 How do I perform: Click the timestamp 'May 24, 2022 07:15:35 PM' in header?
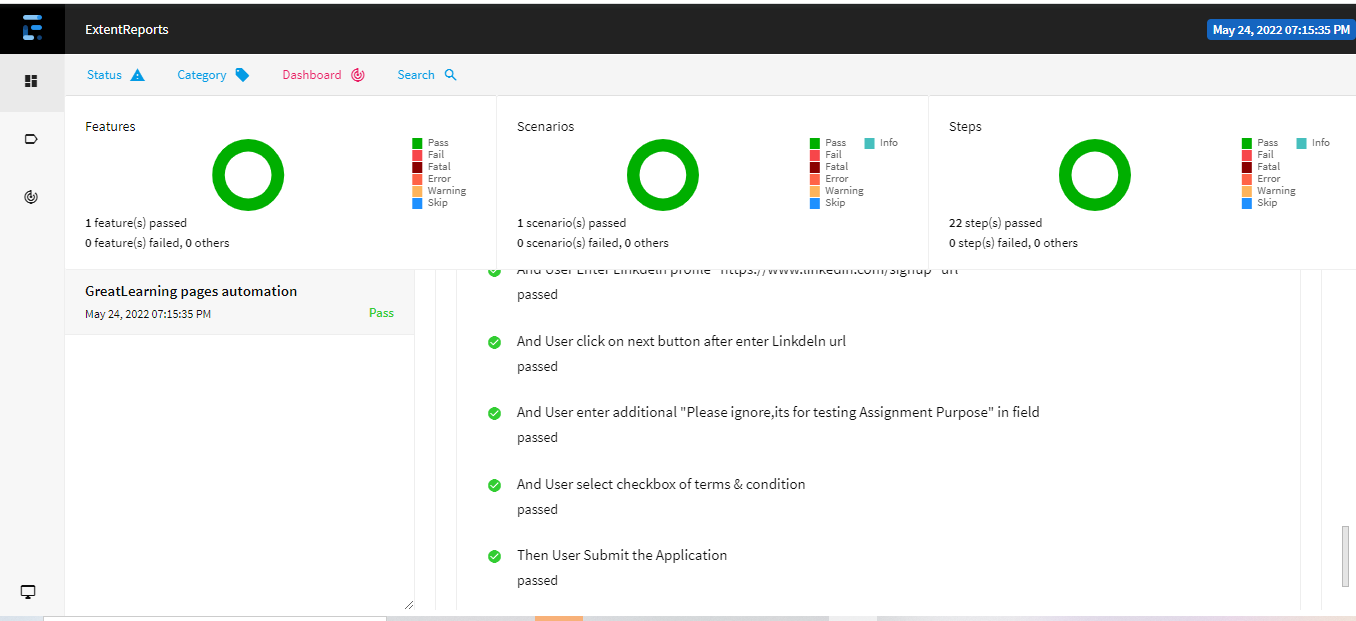[x=1280, y=29]
